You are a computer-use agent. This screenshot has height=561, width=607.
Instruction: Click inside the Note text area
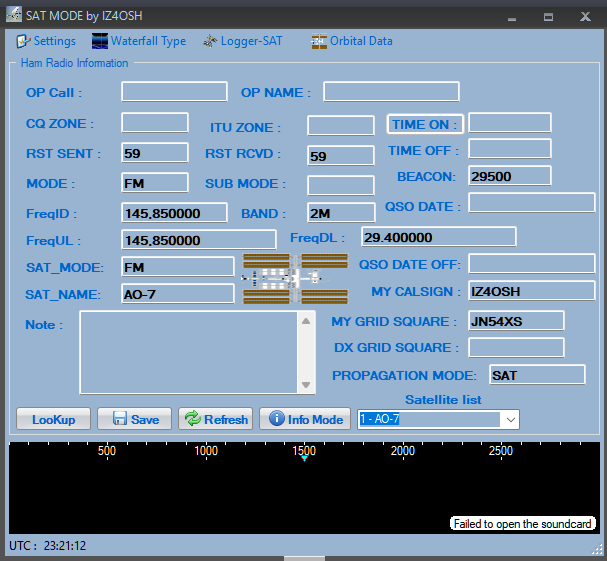188,352
